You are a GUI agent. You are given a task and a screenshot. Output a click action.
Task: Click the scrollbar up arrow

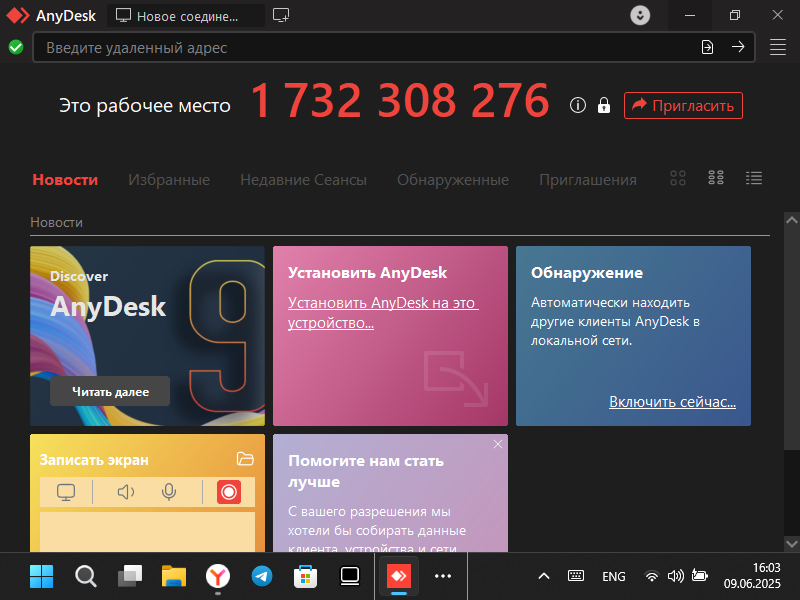point(791,220)
